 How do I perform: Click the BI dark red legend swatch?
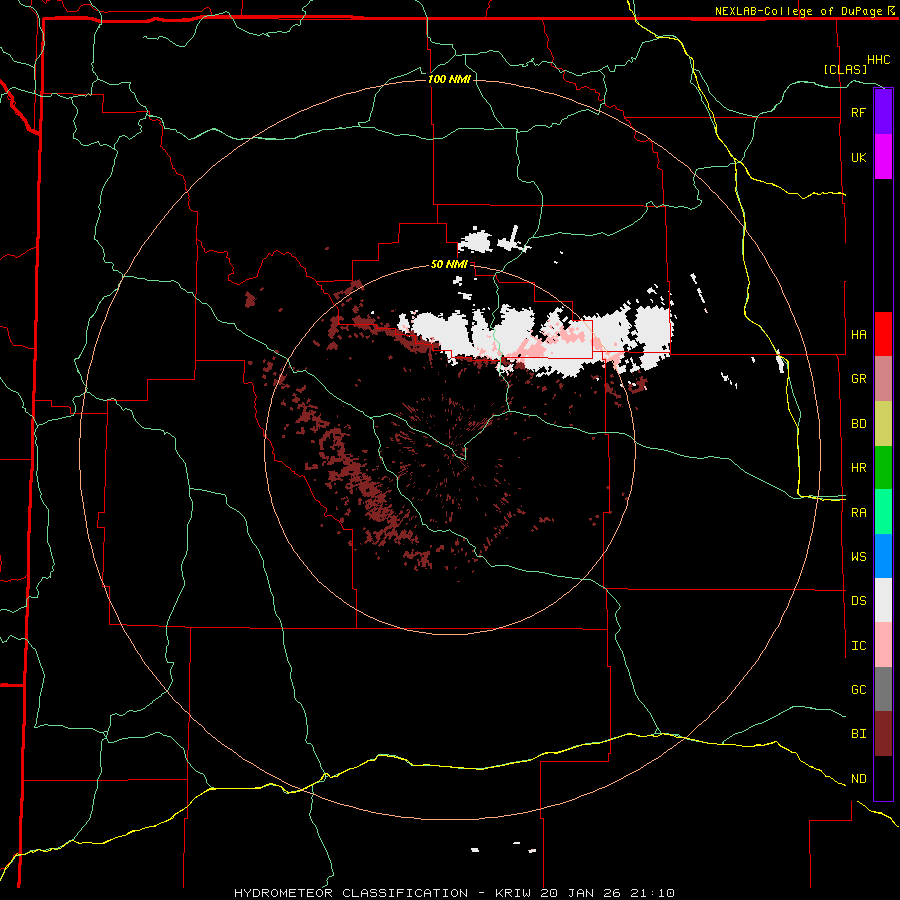pos(883,734)
